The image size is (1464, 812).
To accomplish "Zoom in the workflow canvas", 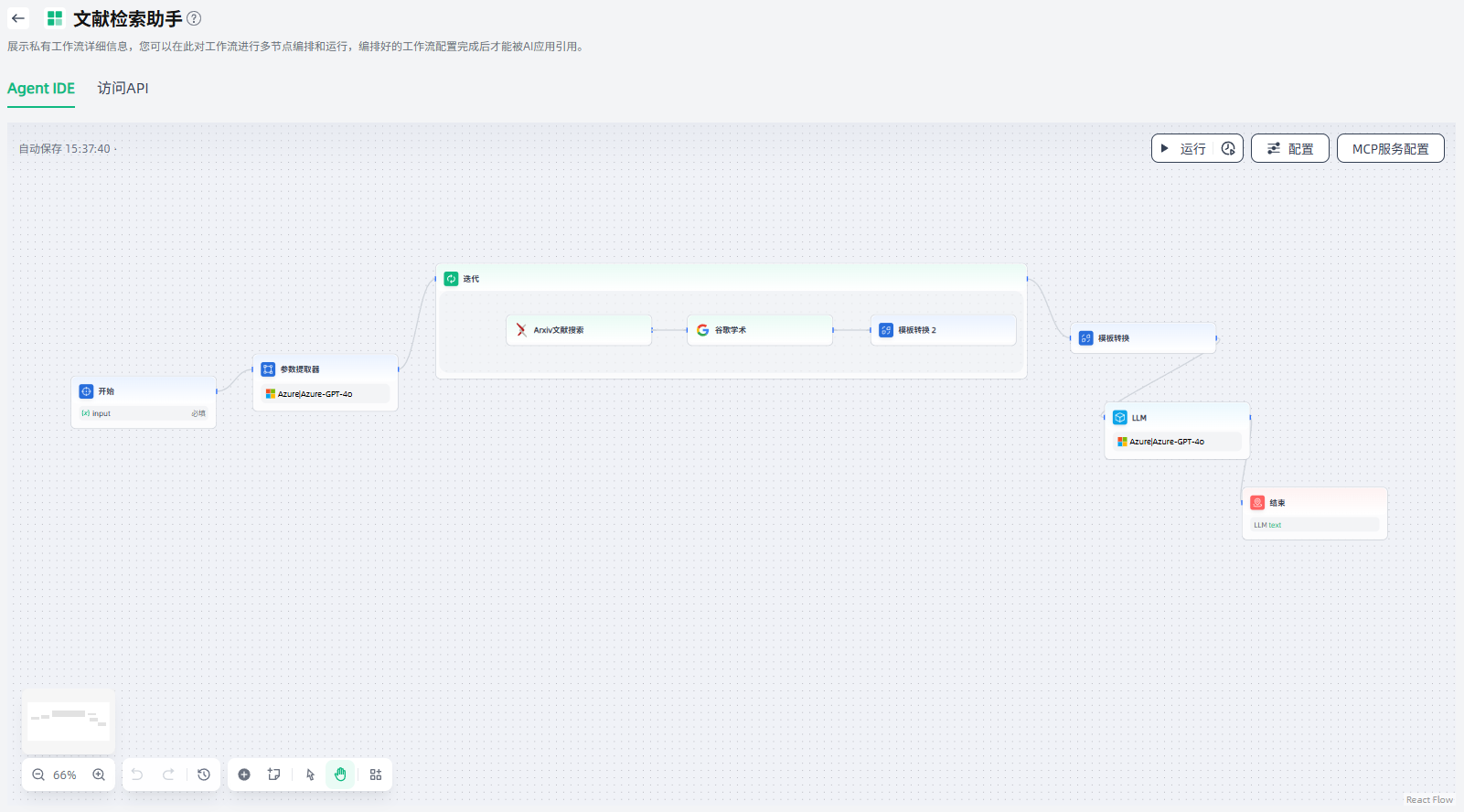I will 99,775.
